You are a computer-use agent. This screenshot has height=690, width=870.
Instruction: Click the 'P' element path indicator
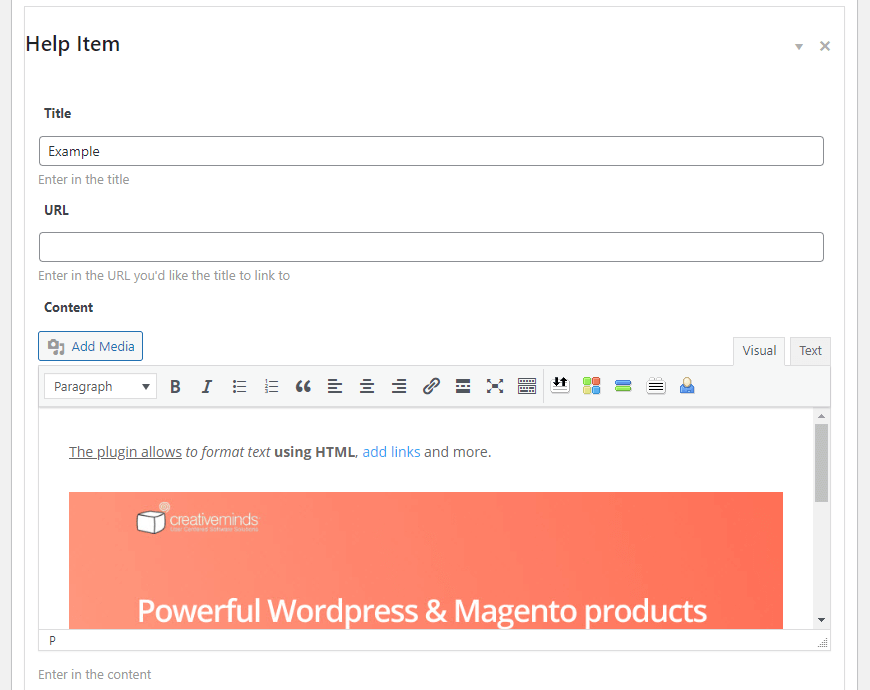pyautogui.click(x=52, y=641)
